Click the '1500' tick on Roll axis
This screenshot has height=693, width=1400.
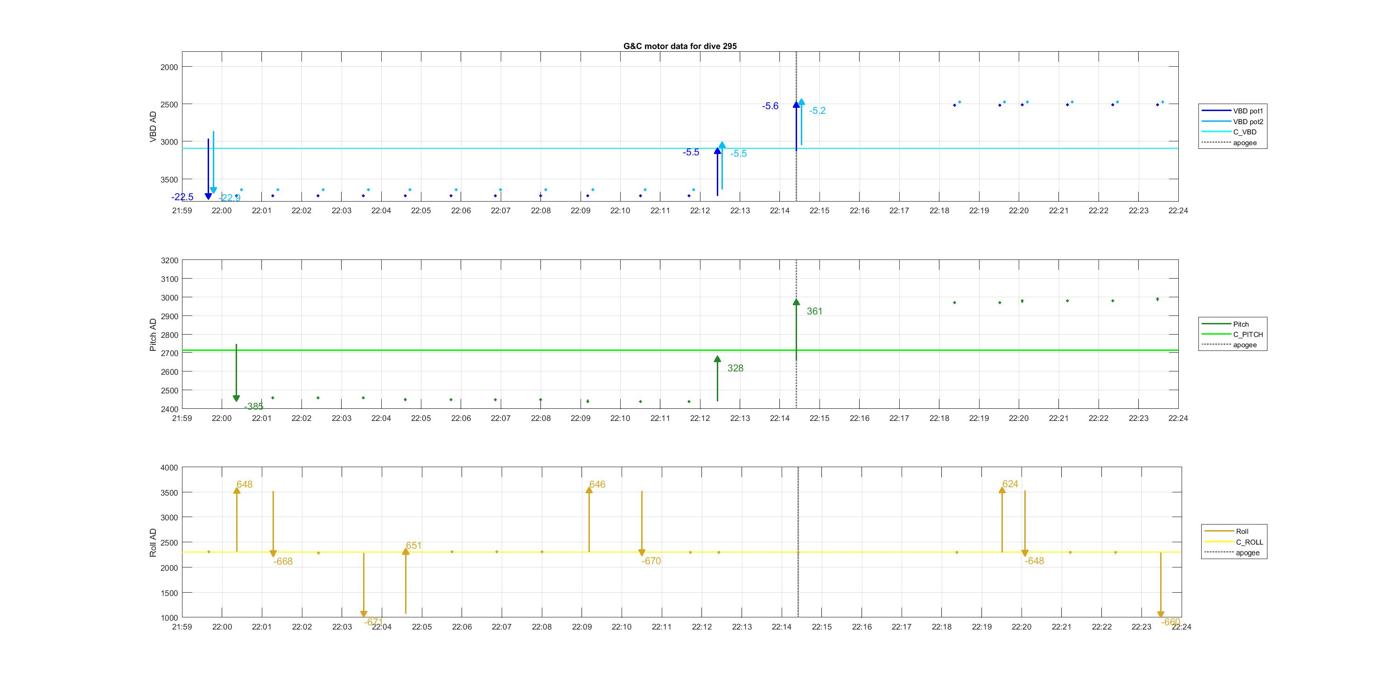coord(169,593)
